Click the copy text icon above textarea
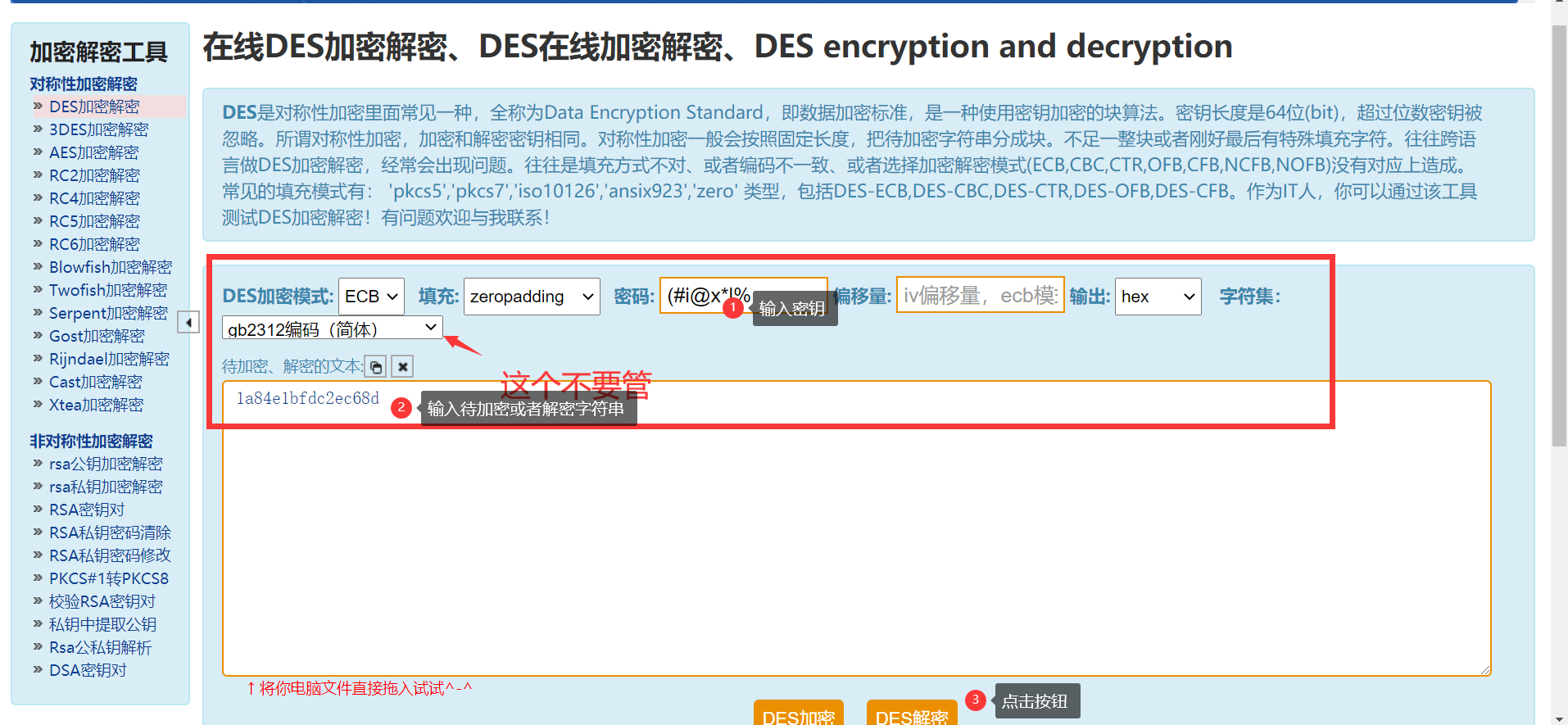Viewport: 1568px width, 725px height. click(x=376, y=367)
